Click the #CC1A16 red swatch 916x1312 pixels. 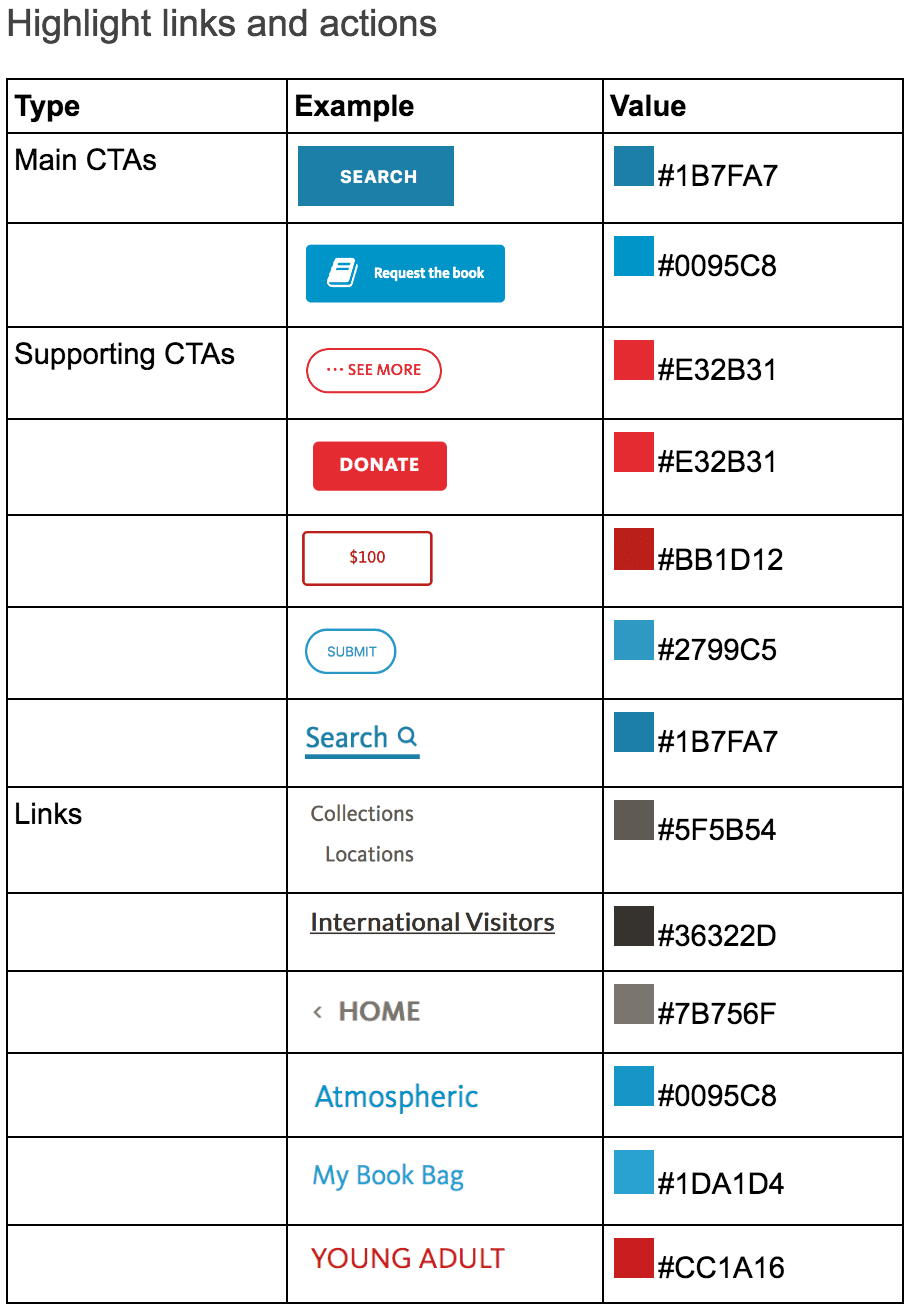coord(634,1258)
